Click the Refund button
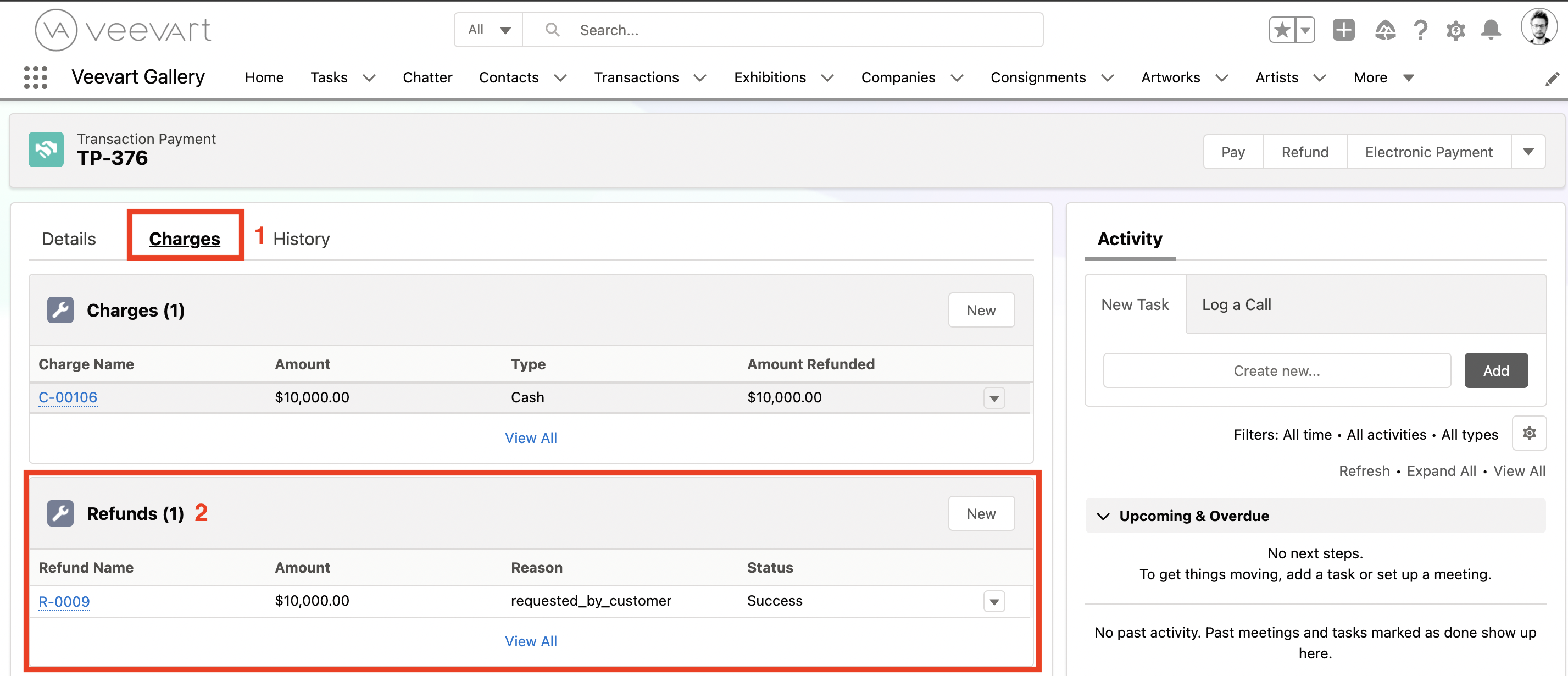The height and width of the screenshot is (676, 1568). click(1304, 152)
